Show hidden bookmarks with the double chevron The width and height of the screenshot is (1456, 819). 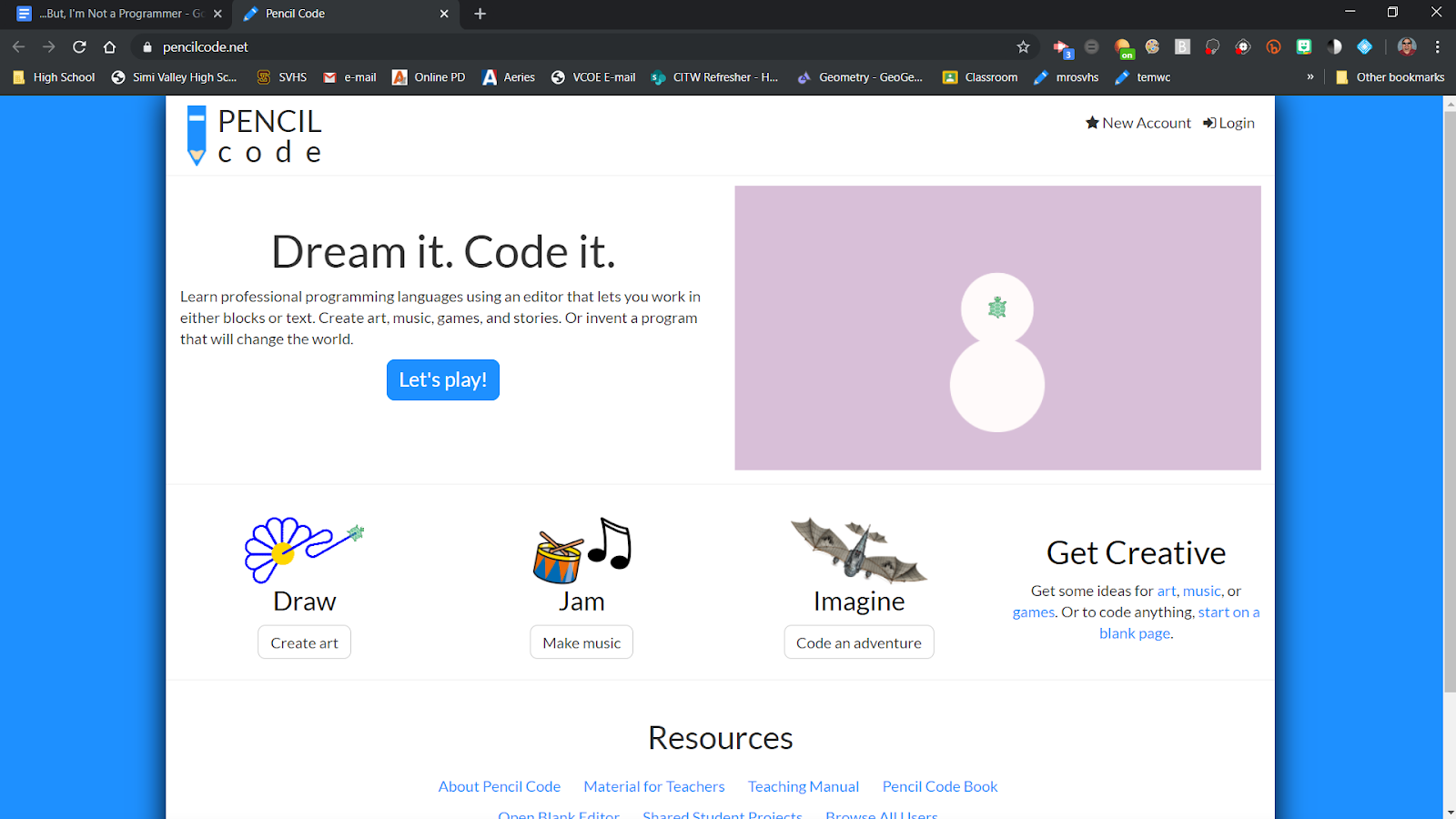coord(1310,77)
